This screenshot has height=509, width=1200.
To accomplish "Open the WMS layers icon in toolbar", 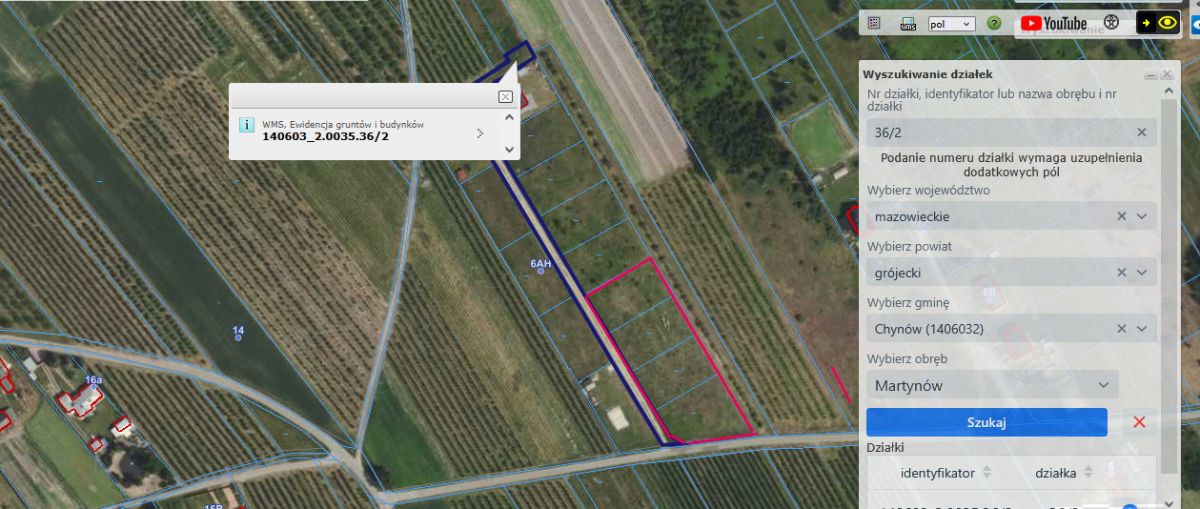I will point(908,23).
